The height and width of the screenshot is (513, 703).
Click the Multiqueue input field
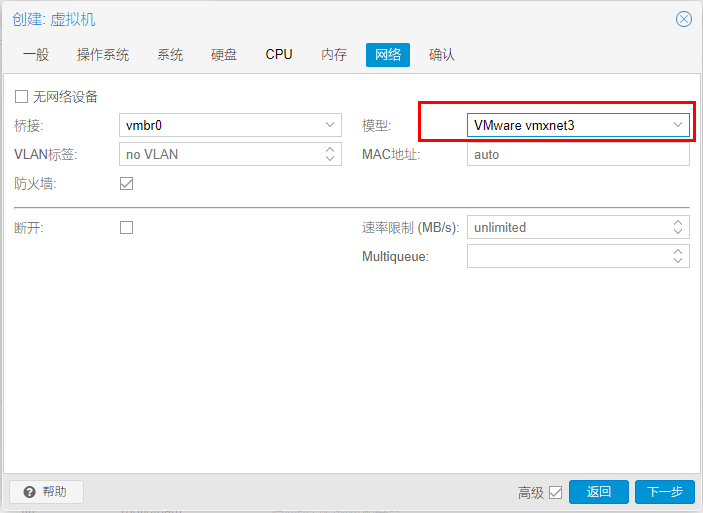[569, 256]
